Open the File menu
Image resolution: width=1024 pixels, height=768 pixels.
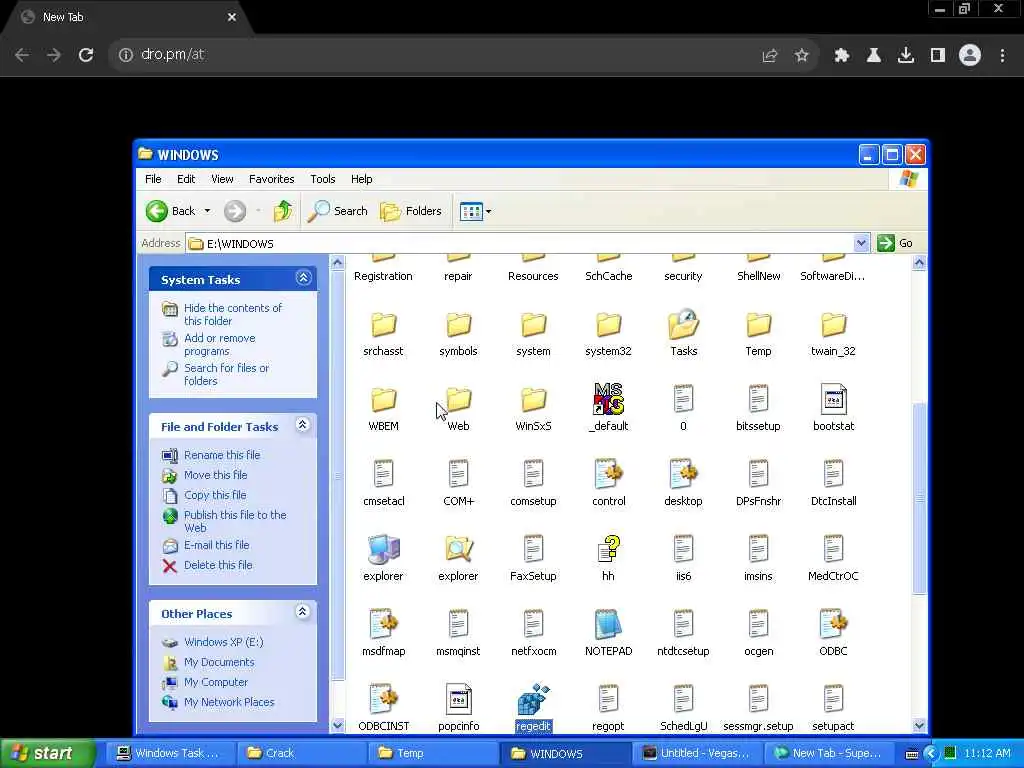(x=153, y=179)
